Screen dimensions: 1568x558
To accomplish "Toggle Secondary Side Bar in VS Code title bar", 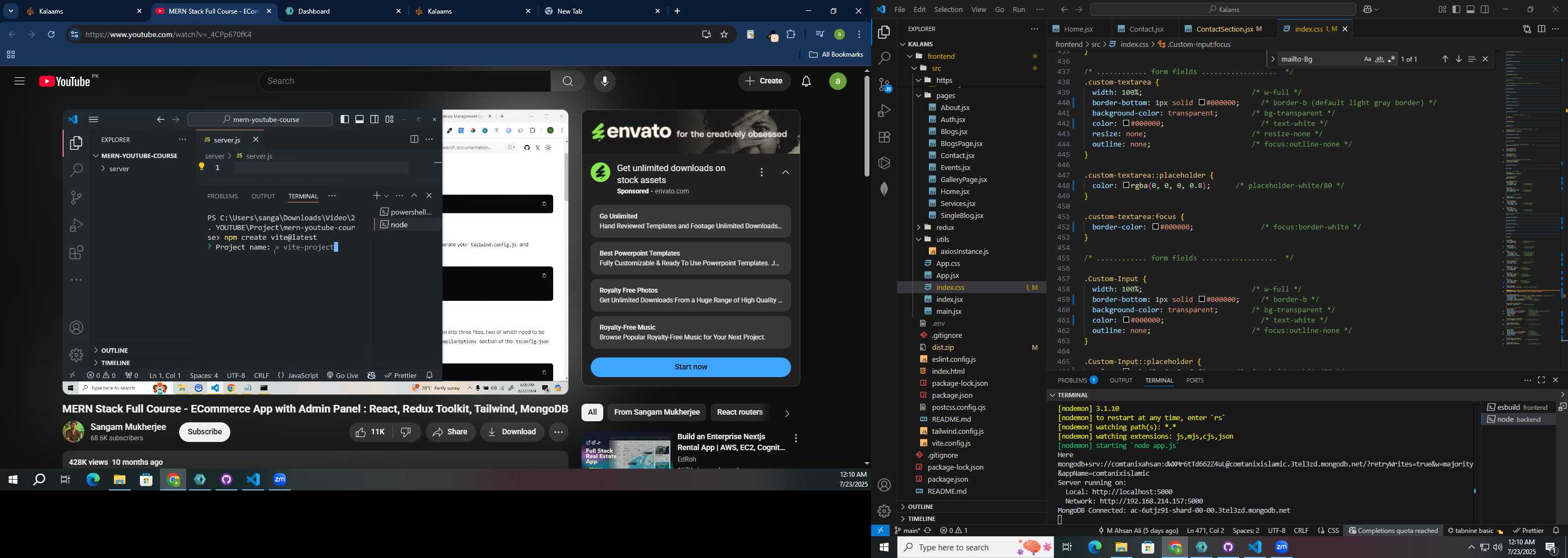I will coord(1485,10).
